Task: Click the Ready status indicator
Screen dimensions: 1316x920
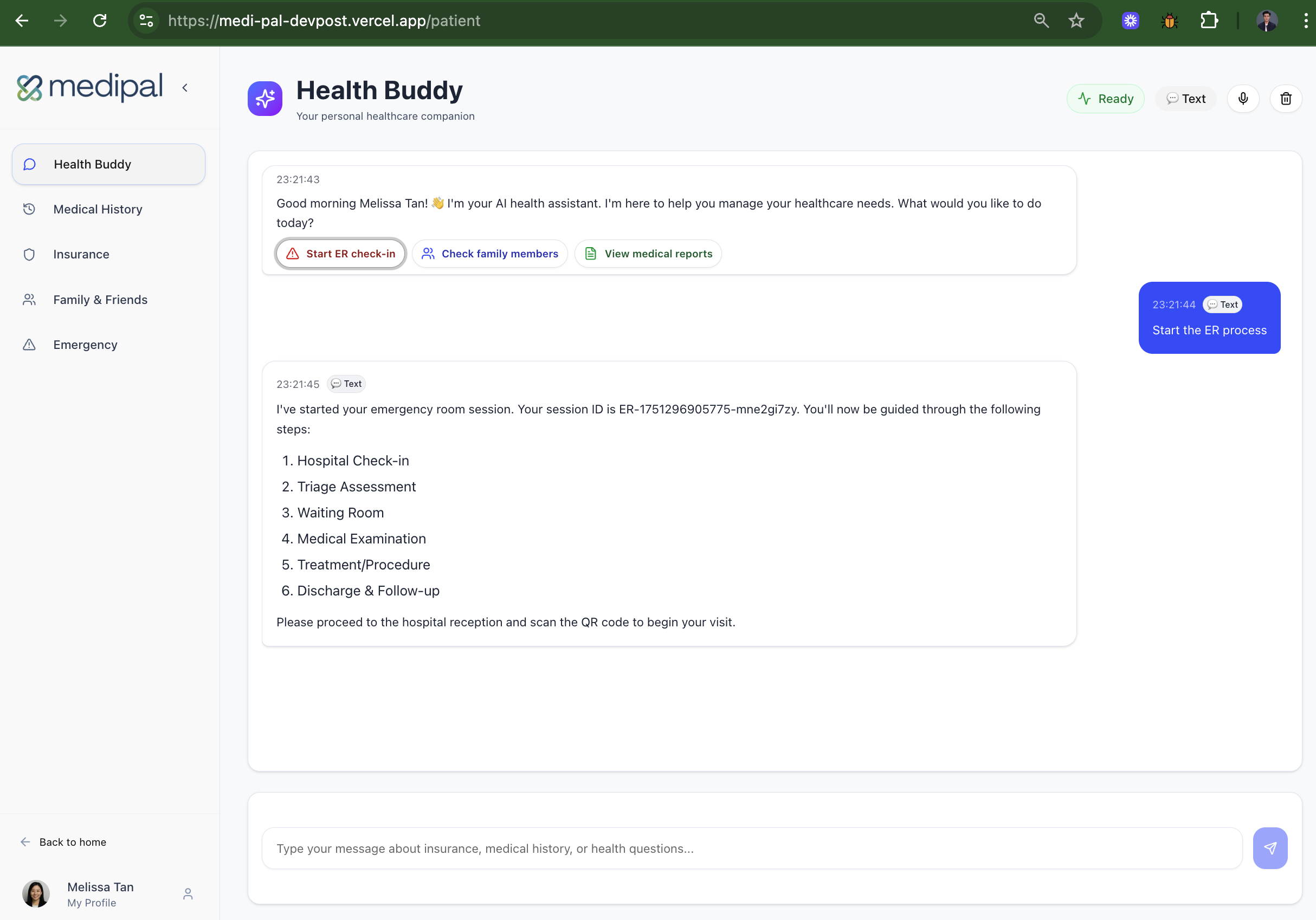Action: (x=1105, y=99)
